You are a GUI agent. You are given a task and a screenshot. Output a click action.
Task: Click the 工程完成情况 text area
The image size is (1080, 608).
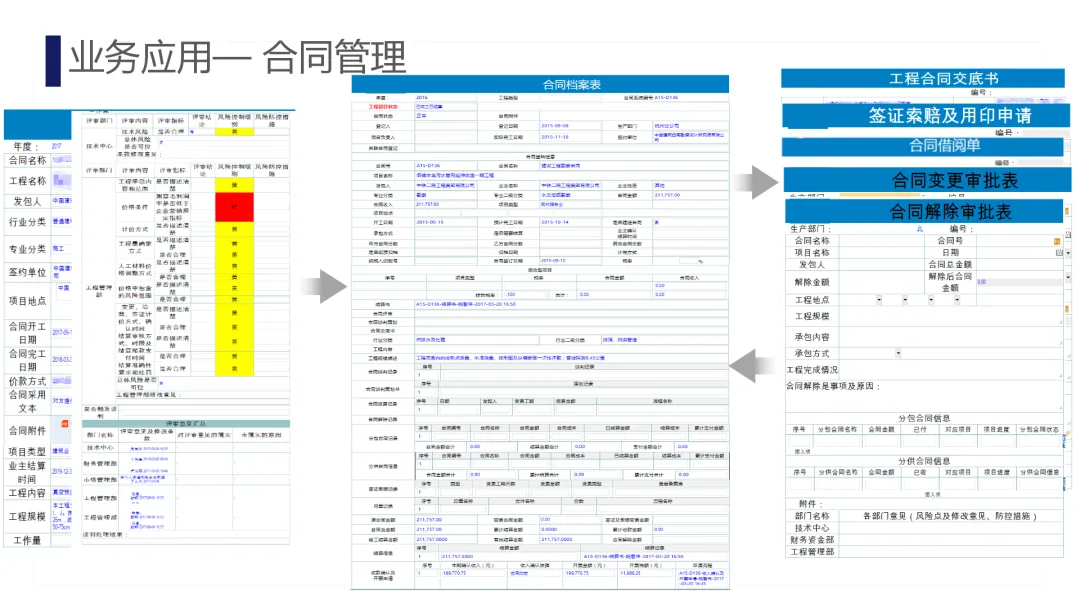(x=951, y=370)
